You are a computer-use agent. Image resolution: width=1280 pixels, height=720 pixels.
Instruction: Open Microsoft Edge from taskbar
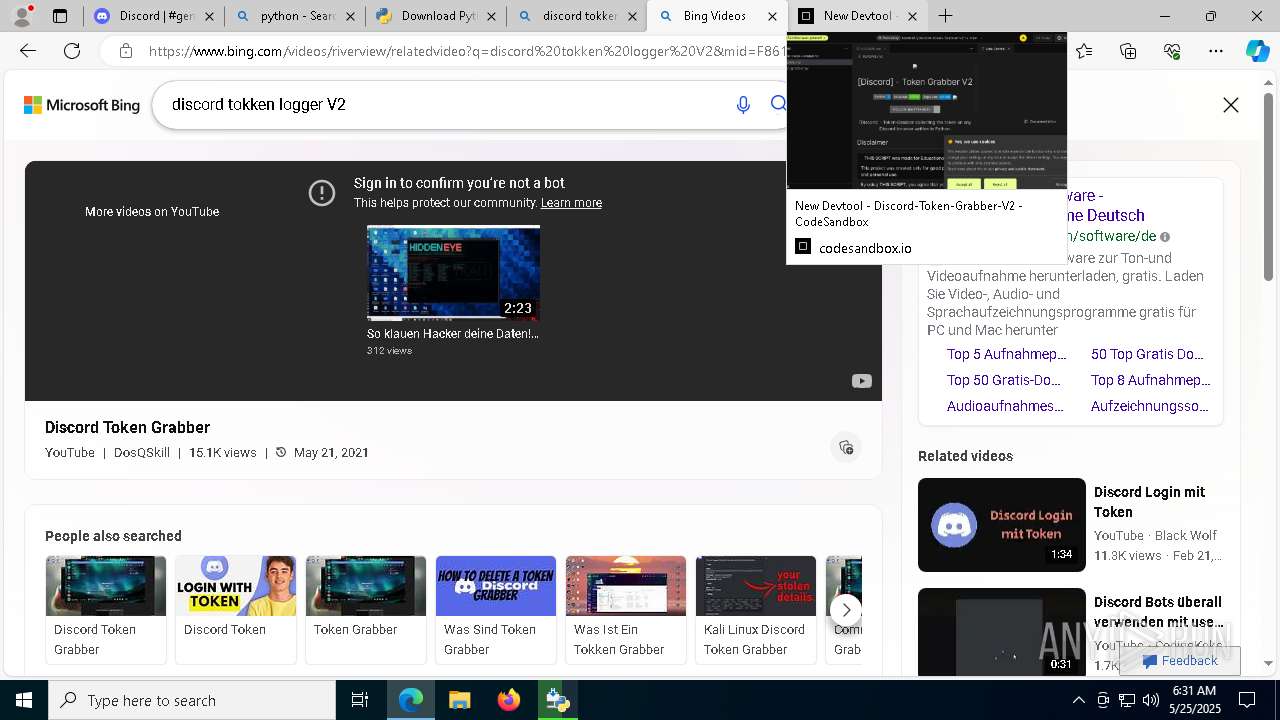click(x=411, y=700)
